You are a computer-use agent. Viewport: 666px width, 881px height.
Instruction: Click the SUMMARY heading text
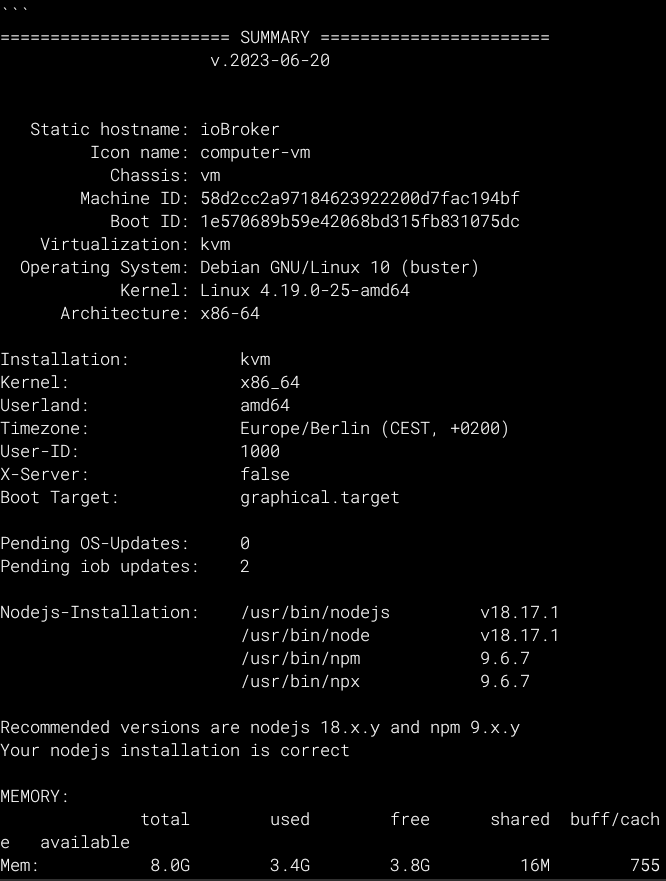(274, 37)
